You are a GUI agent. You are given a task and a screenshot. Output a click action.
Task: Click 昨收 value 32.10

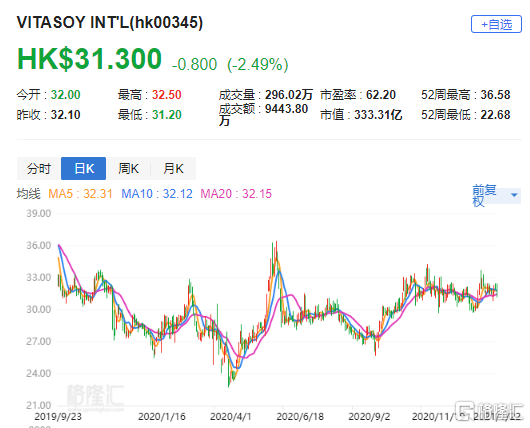tap(66, 115)
